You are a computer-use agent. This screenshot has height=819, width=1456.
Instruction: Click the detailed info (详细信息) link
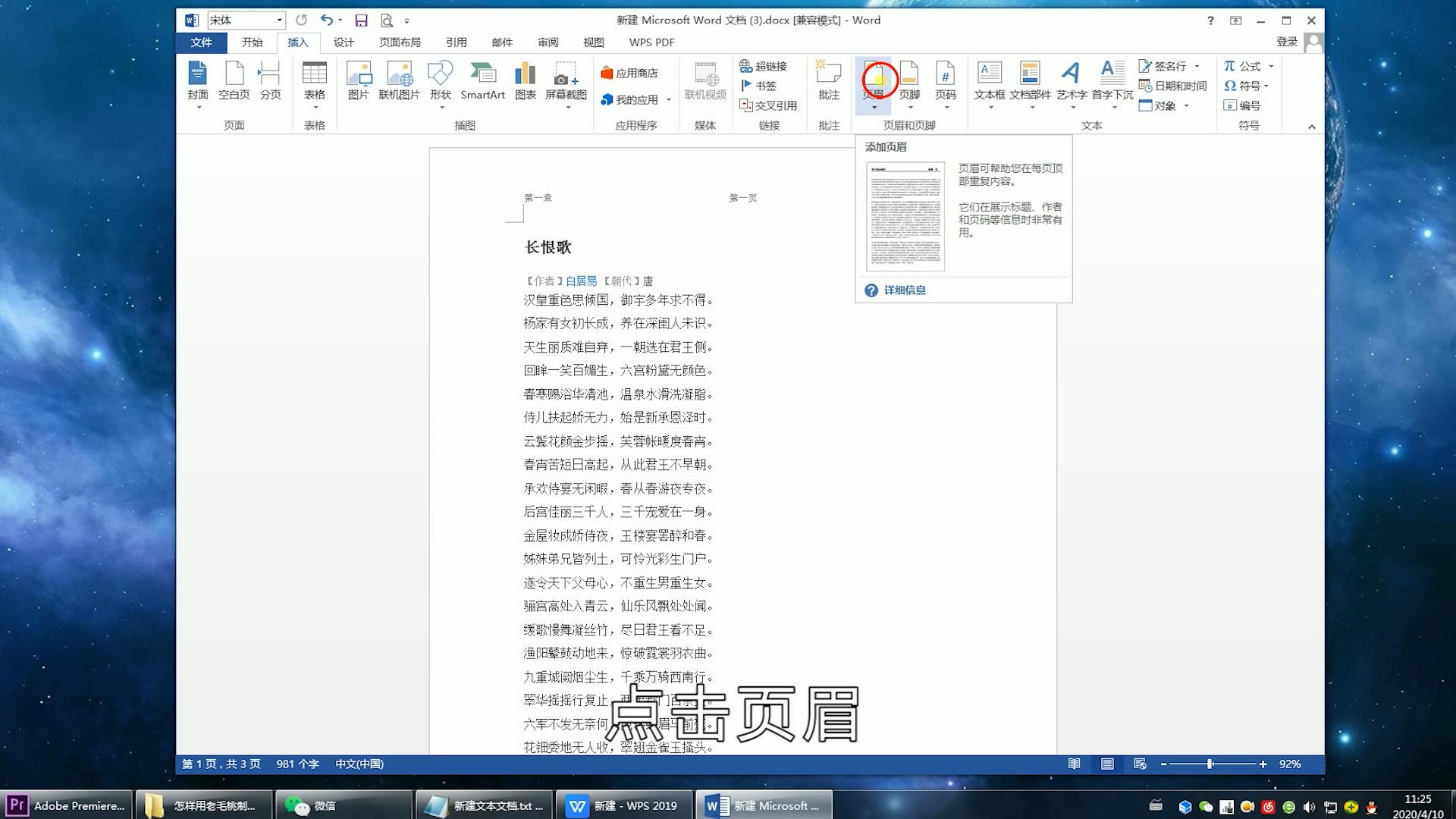tap(905, 290)
